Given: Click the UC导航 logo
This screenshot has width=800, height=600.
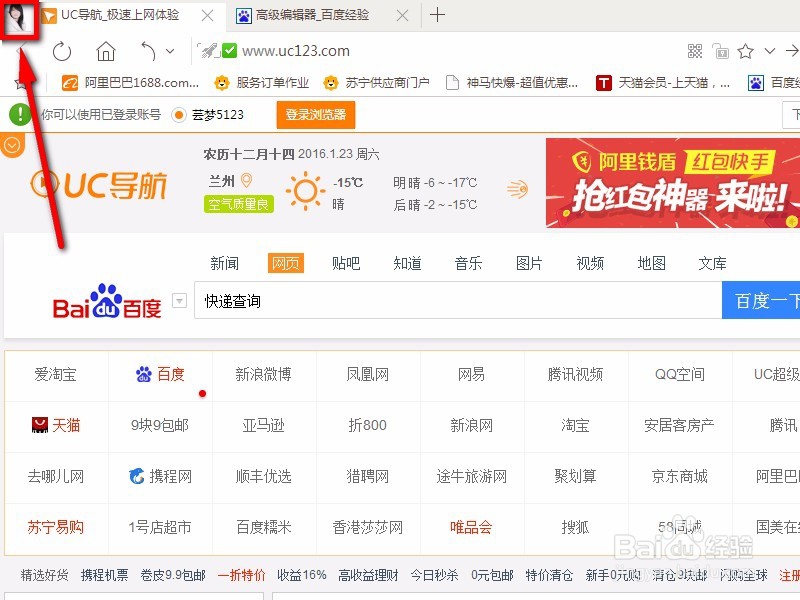Looking at the screenshot, I should pyautogui.click(x=99, y=185).
